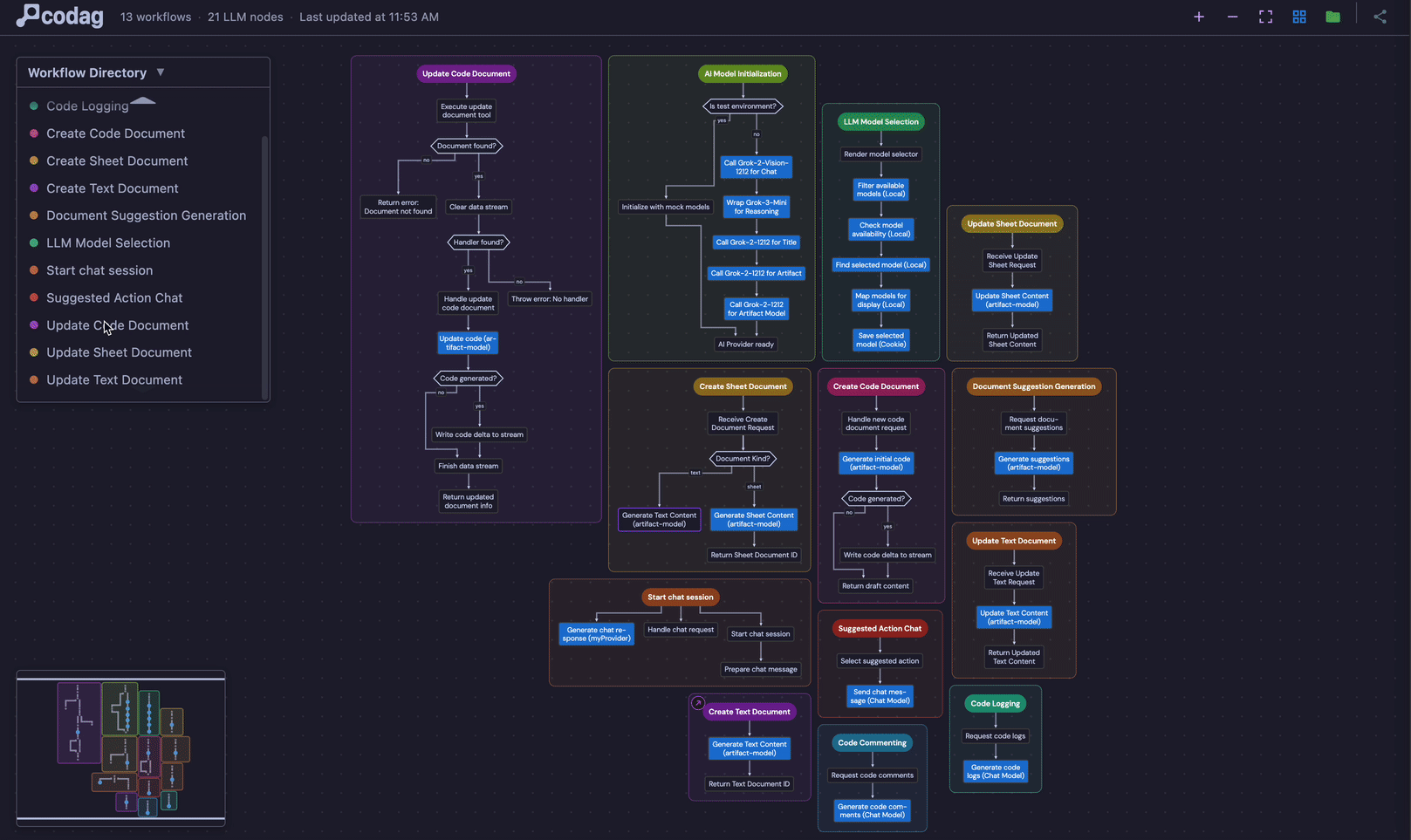Click 'Generate code logs (Chat Model)' node
The width and height of the screenshot is (1411, 840).
pos(996,772)
